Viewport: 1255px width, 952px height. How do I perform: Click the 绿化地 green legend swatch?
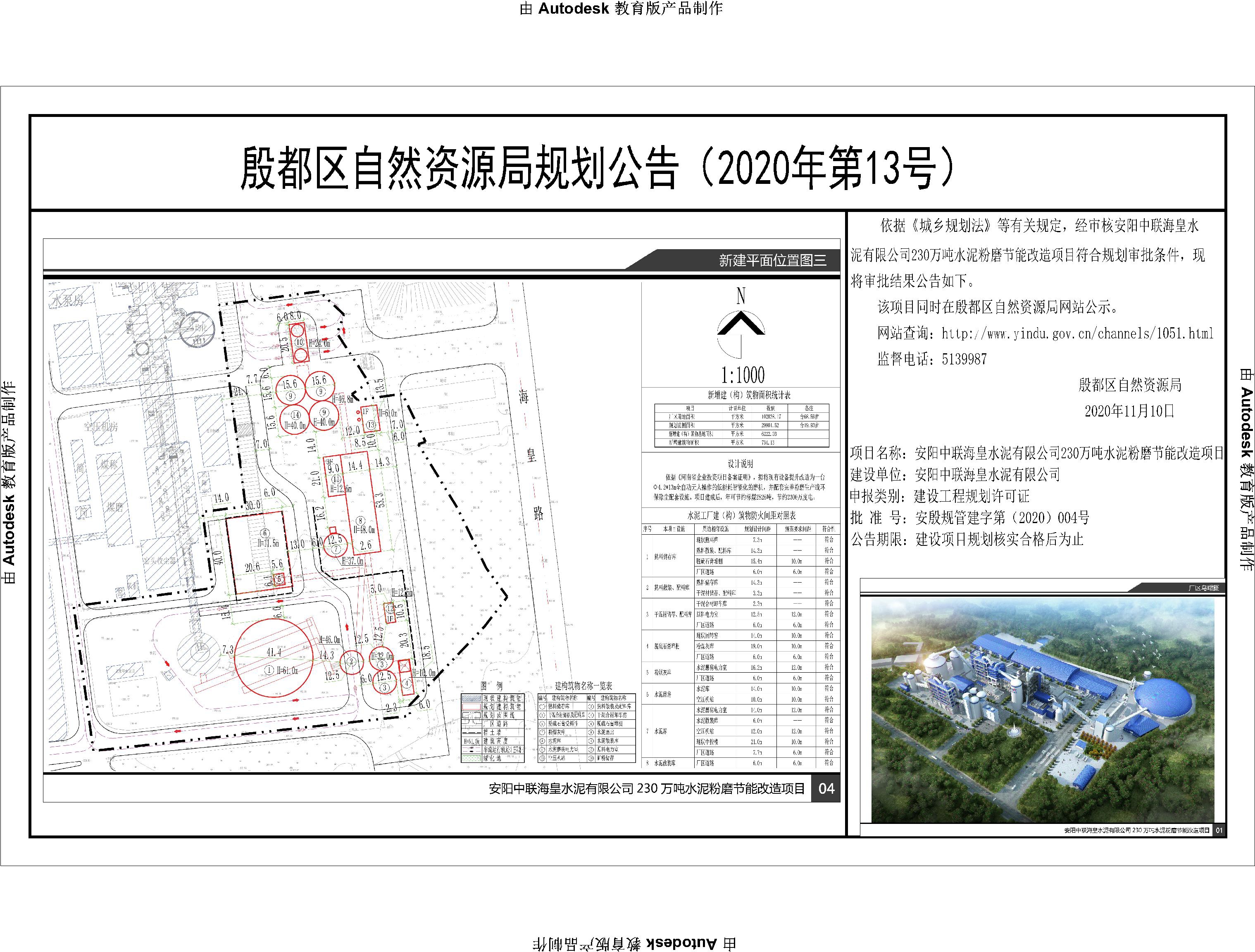pyautogui.click(x=472, y=759)
